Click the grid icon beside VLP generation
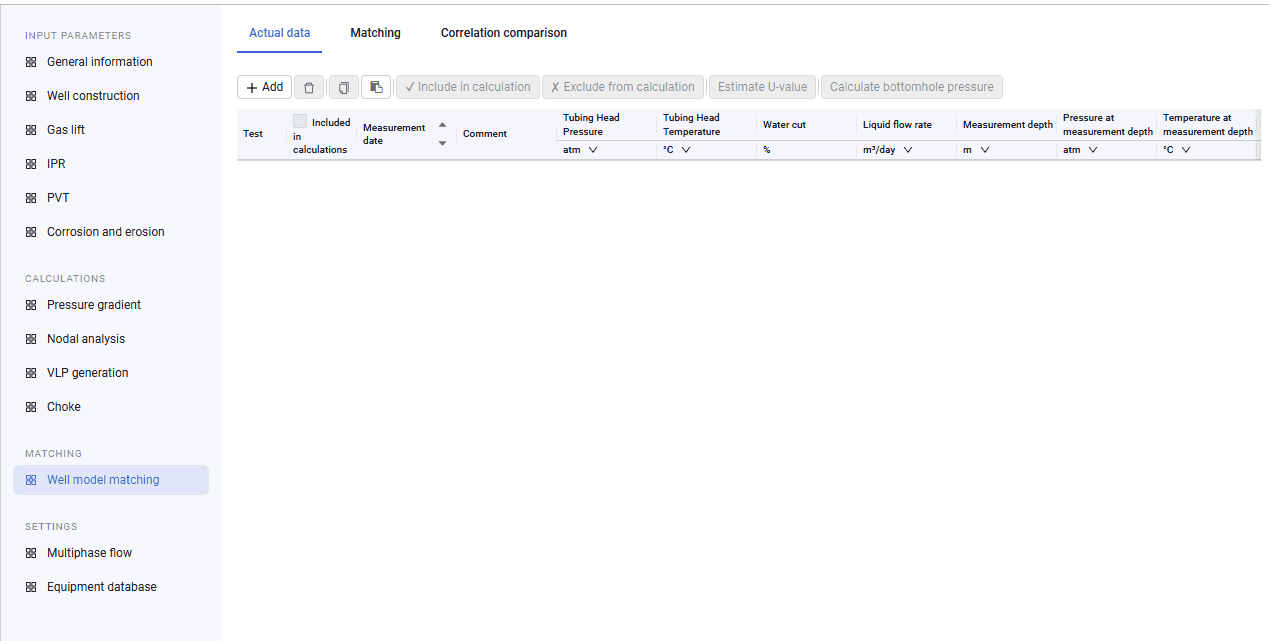The image size is (1269, 641). point(31,373)
